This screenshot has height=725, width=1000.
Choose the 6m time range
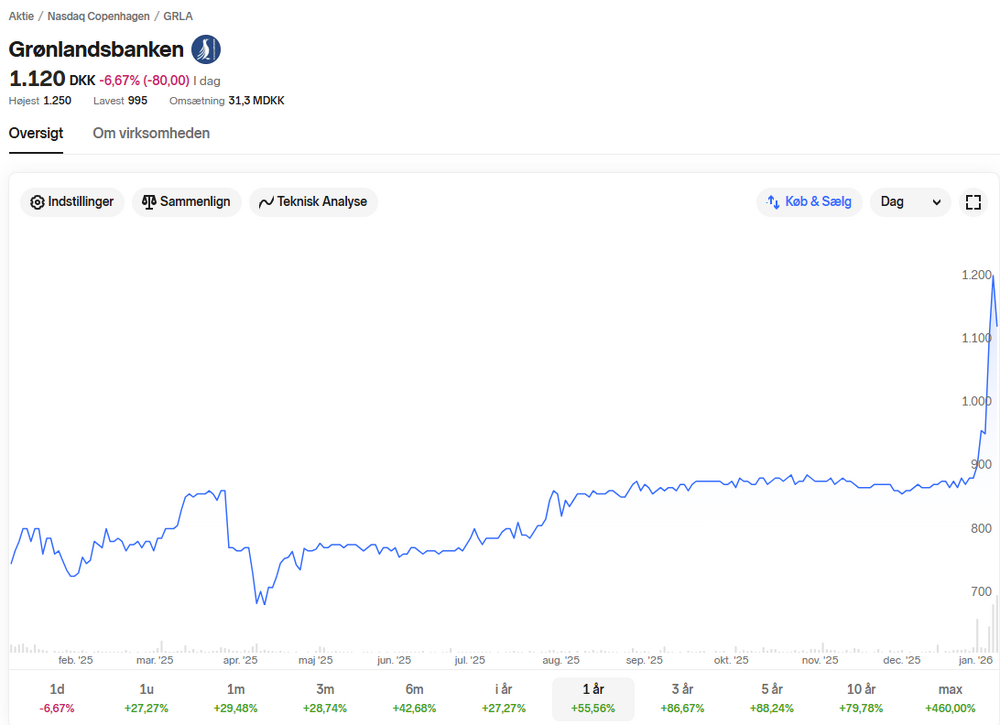click(x=414, y=698)
